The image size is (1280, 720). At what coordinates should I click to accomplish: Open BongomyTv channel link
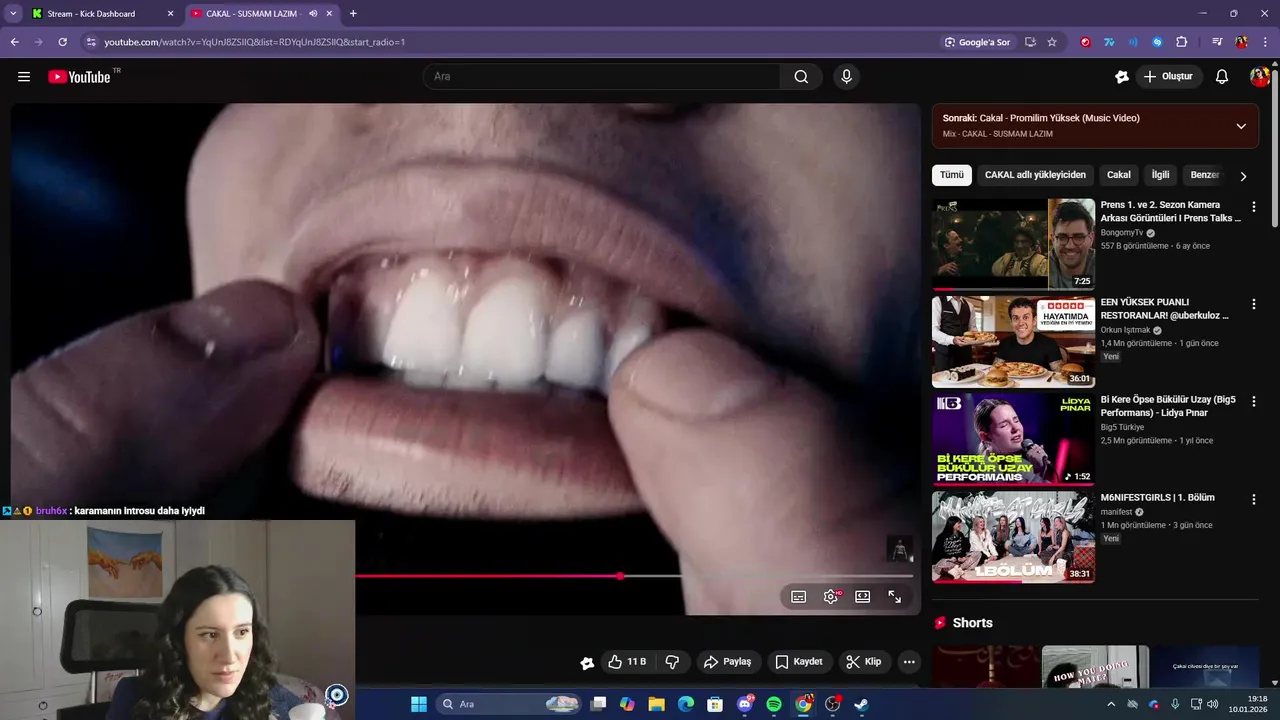coord(1121,233)
